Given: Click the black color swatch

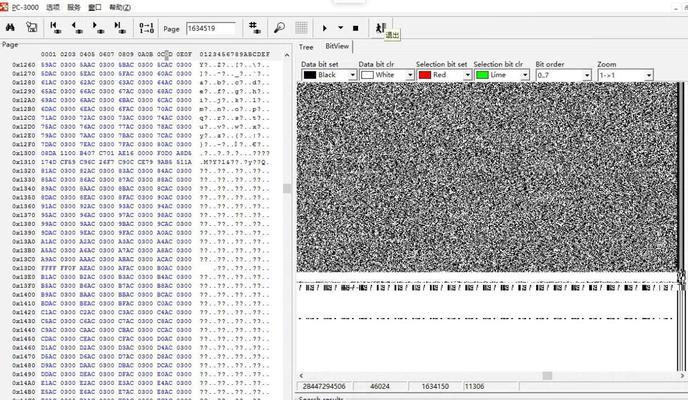Looking at the screenshot, I should 310,75.
